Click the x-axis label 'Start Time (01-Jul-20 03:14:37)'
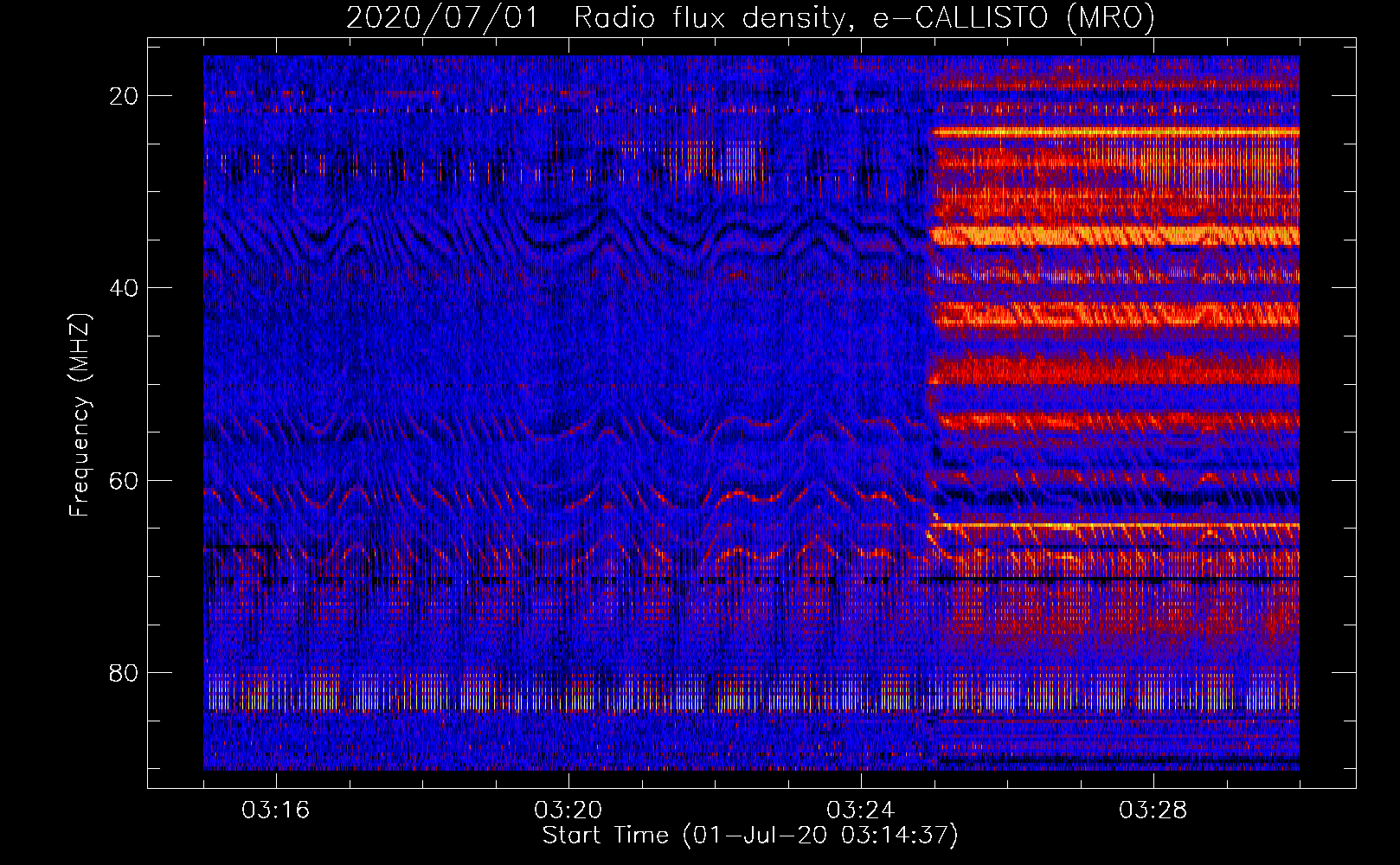Screen dimensions: 1400x865 coord(750,836)
